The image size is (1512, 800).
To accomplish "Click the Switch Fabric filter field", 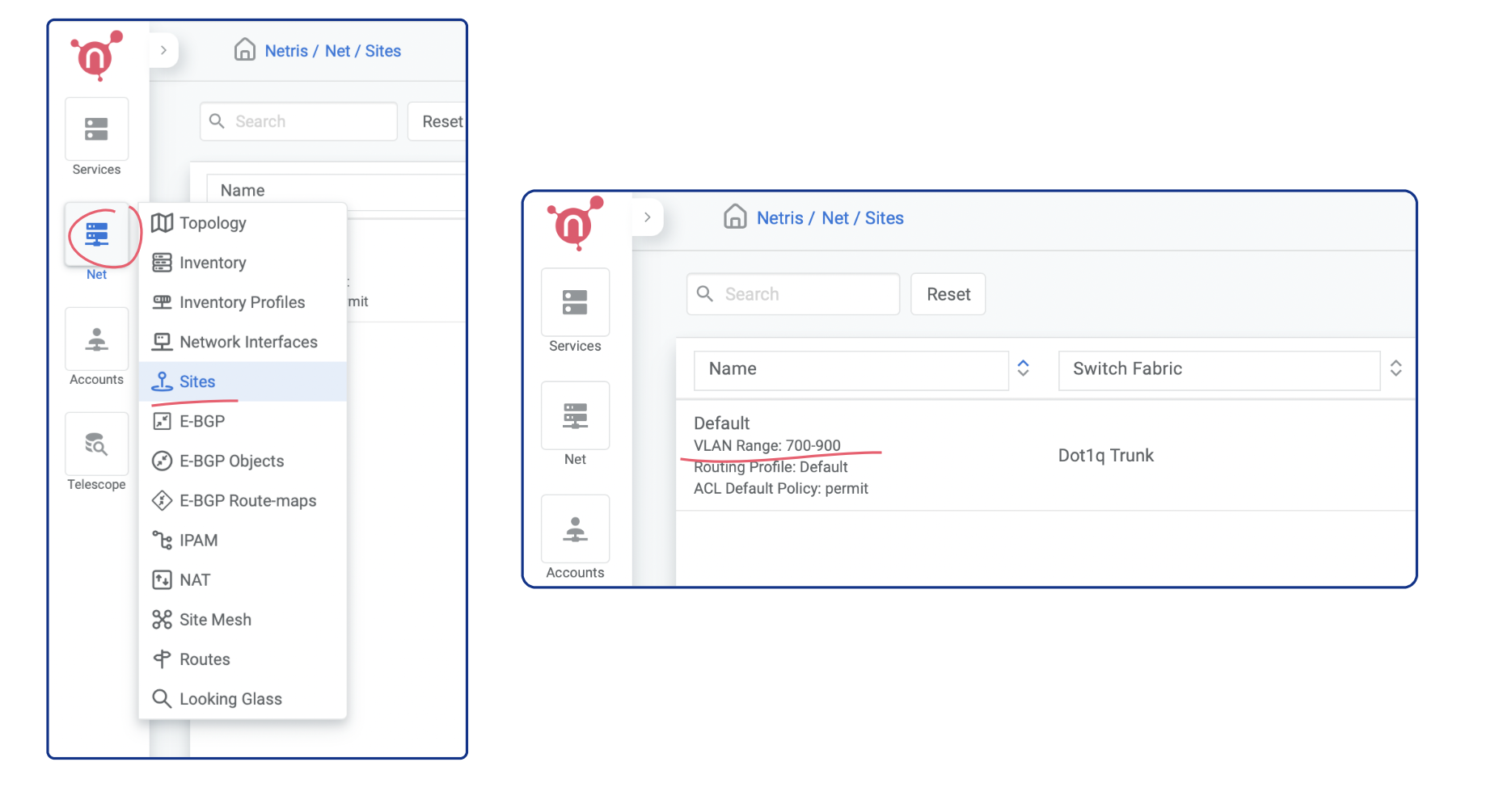I will (x=1218, y=369).
